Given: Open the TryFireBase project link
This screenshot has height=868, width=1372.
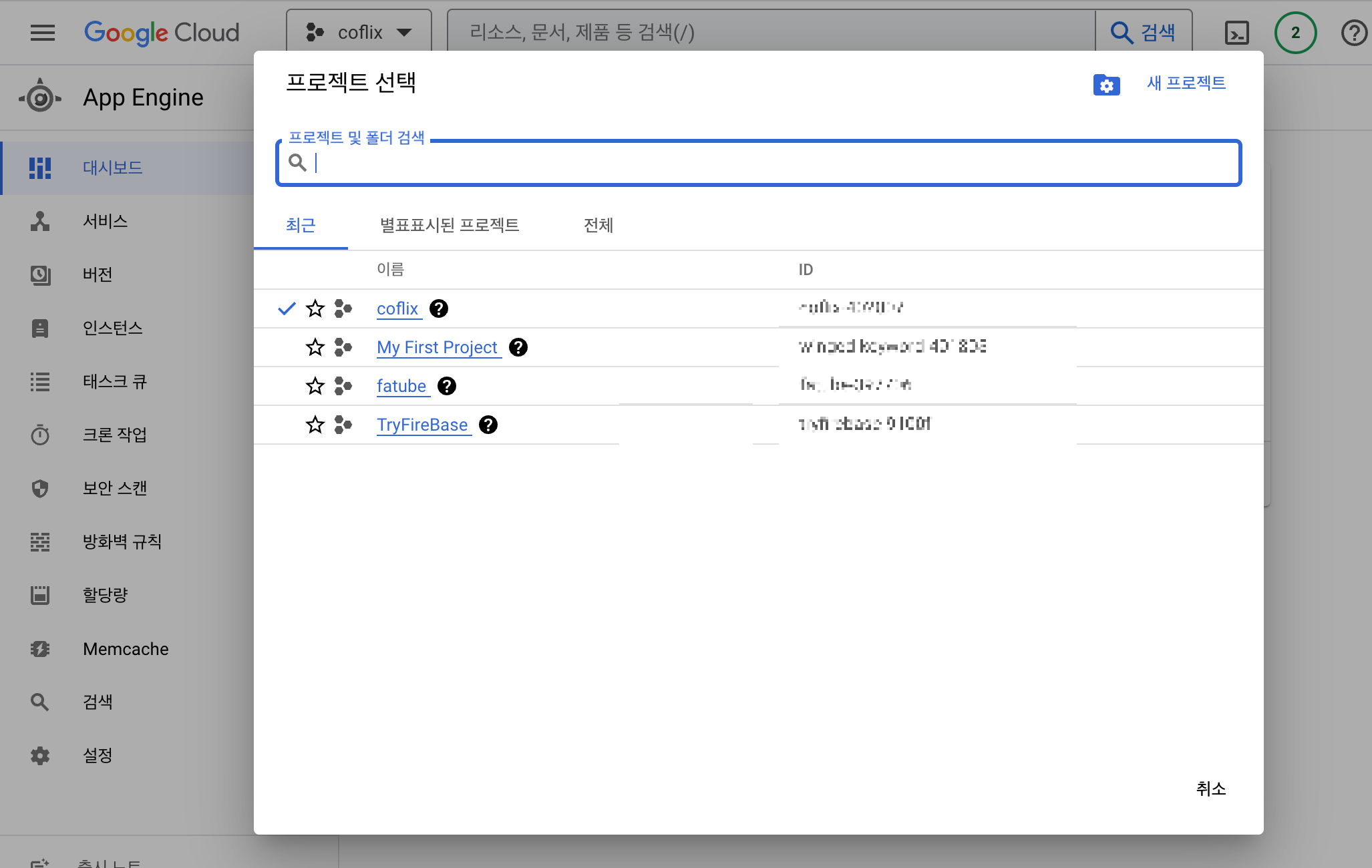Looking at the screenshot, I should [422, 425].
